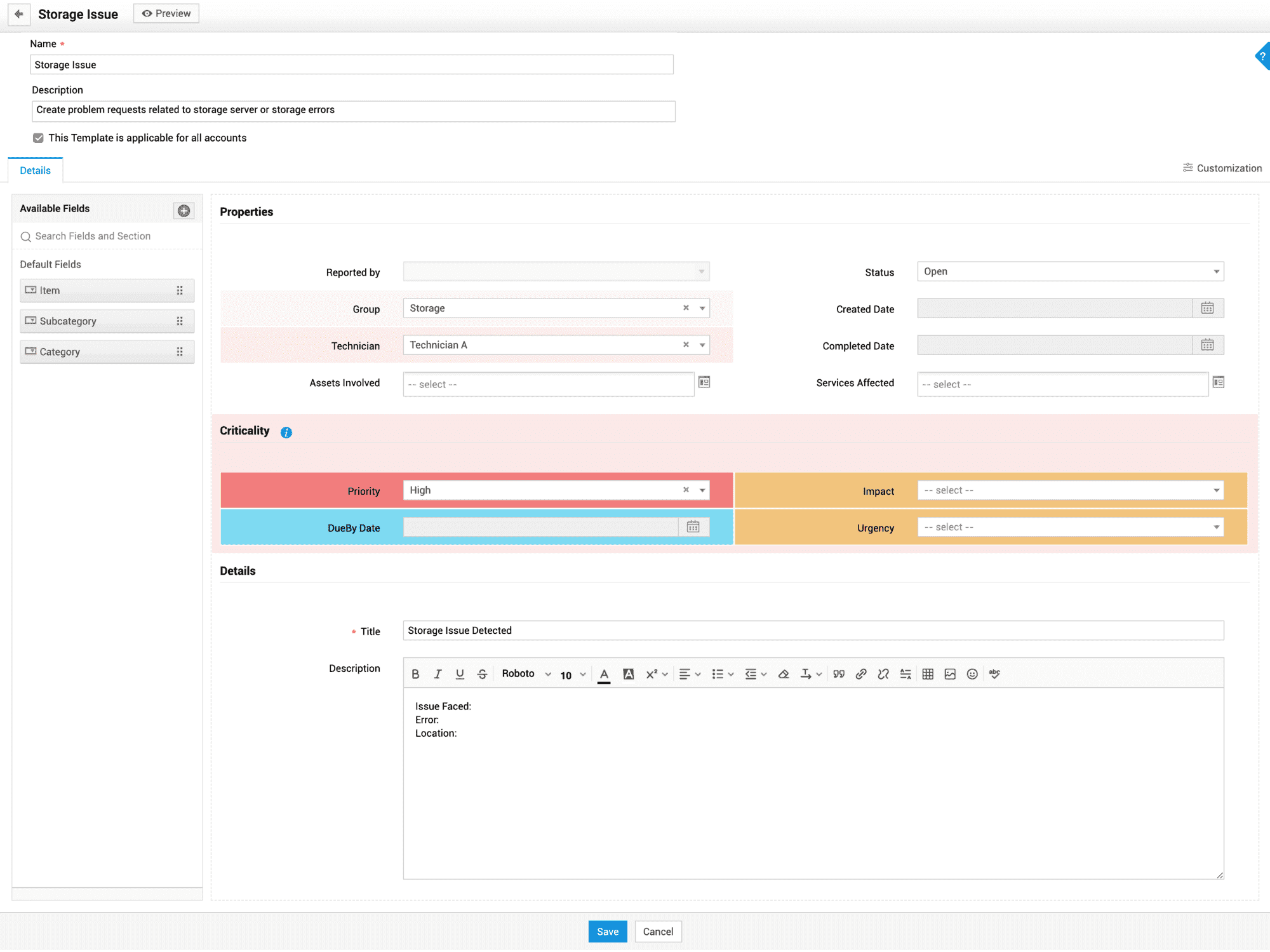Open the DueBy Date calendar icon

693,526
